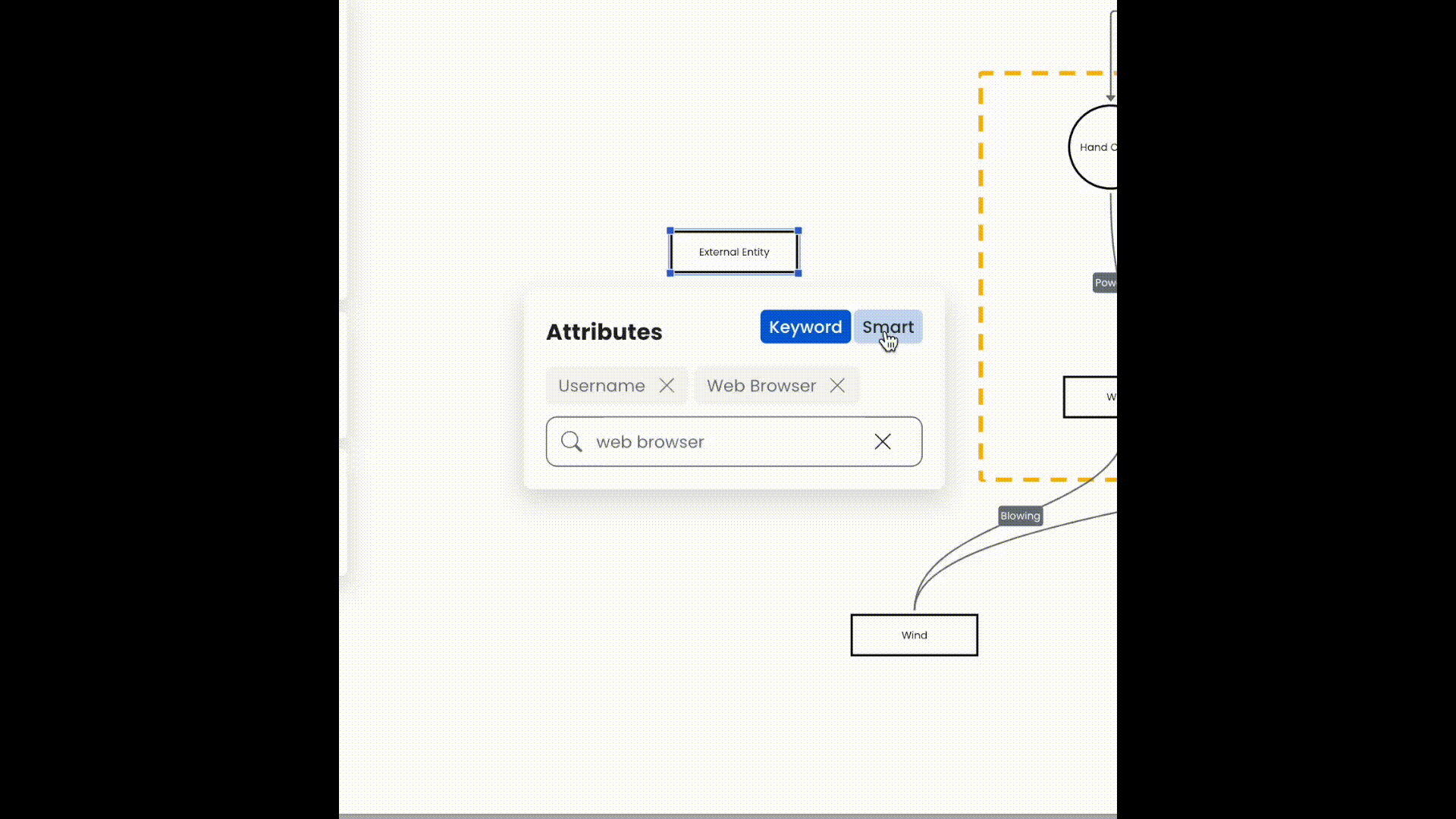Click the Pow flow label
The height and width of the screenshot is (819, 1456).
1105,283
